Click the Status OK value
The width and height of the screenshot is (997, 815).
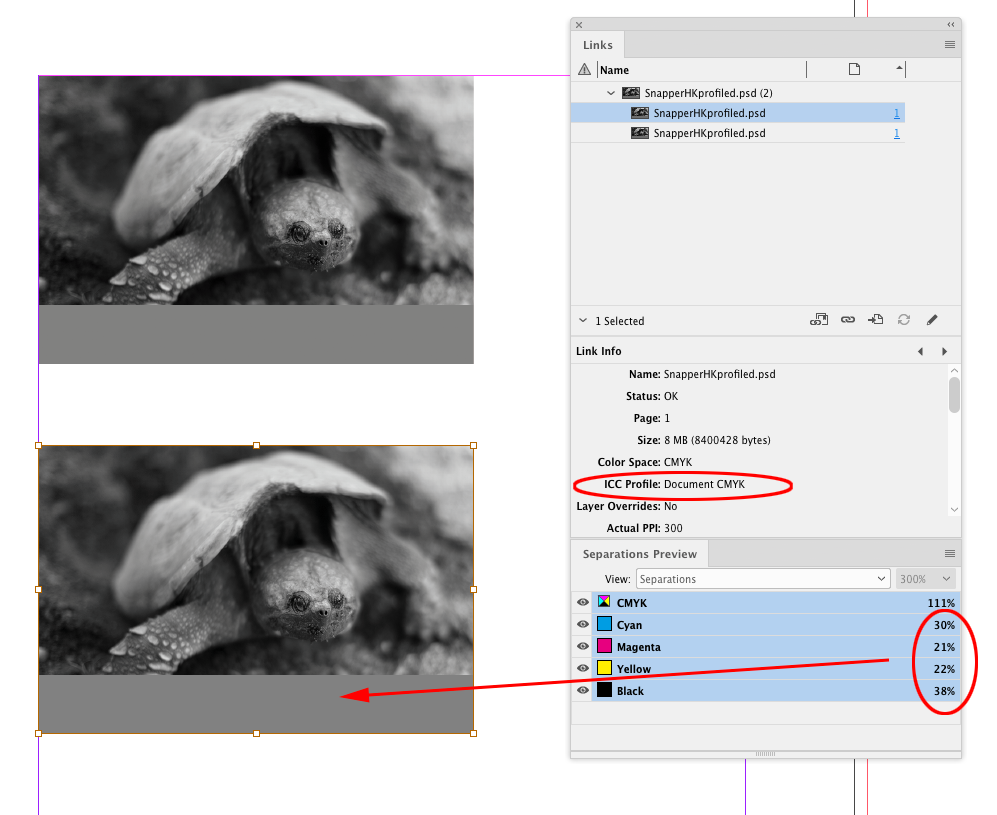pos(671,396)
